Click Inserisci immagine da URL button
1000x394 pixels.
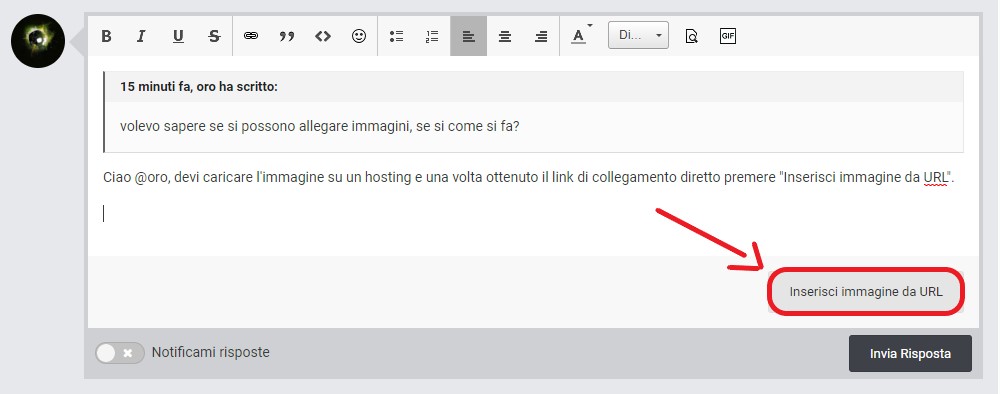pos(865,291)
